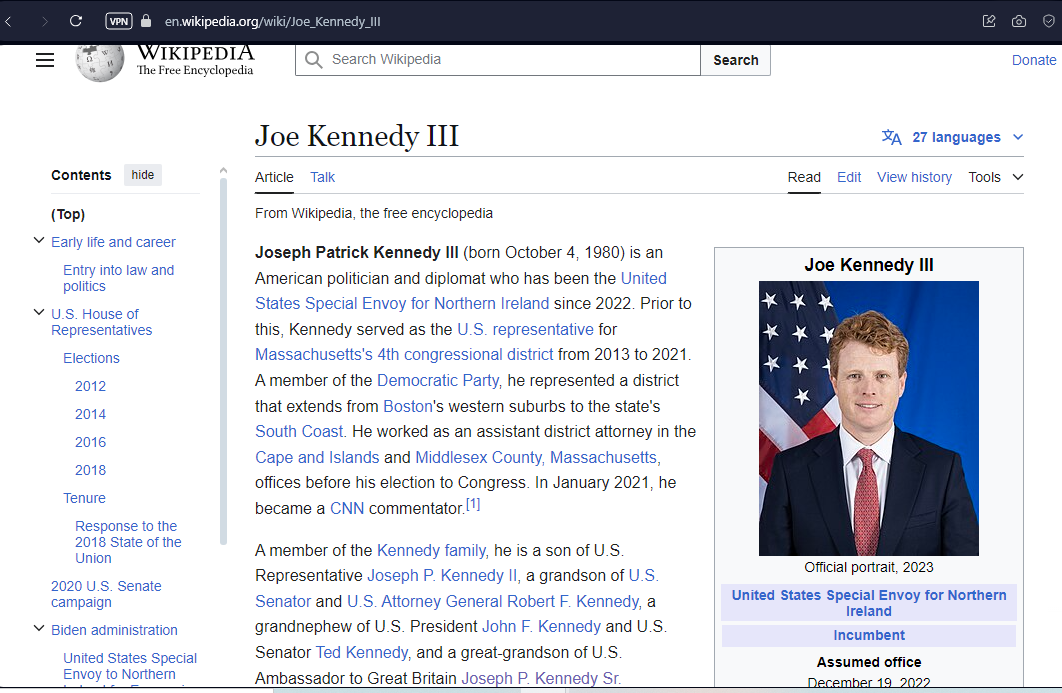Image resolution: width=1062 pixels, height=693 pixels.
Task: Open the infobox Special Envoy for Northern Ireland link
Action: tap(868, 603)
